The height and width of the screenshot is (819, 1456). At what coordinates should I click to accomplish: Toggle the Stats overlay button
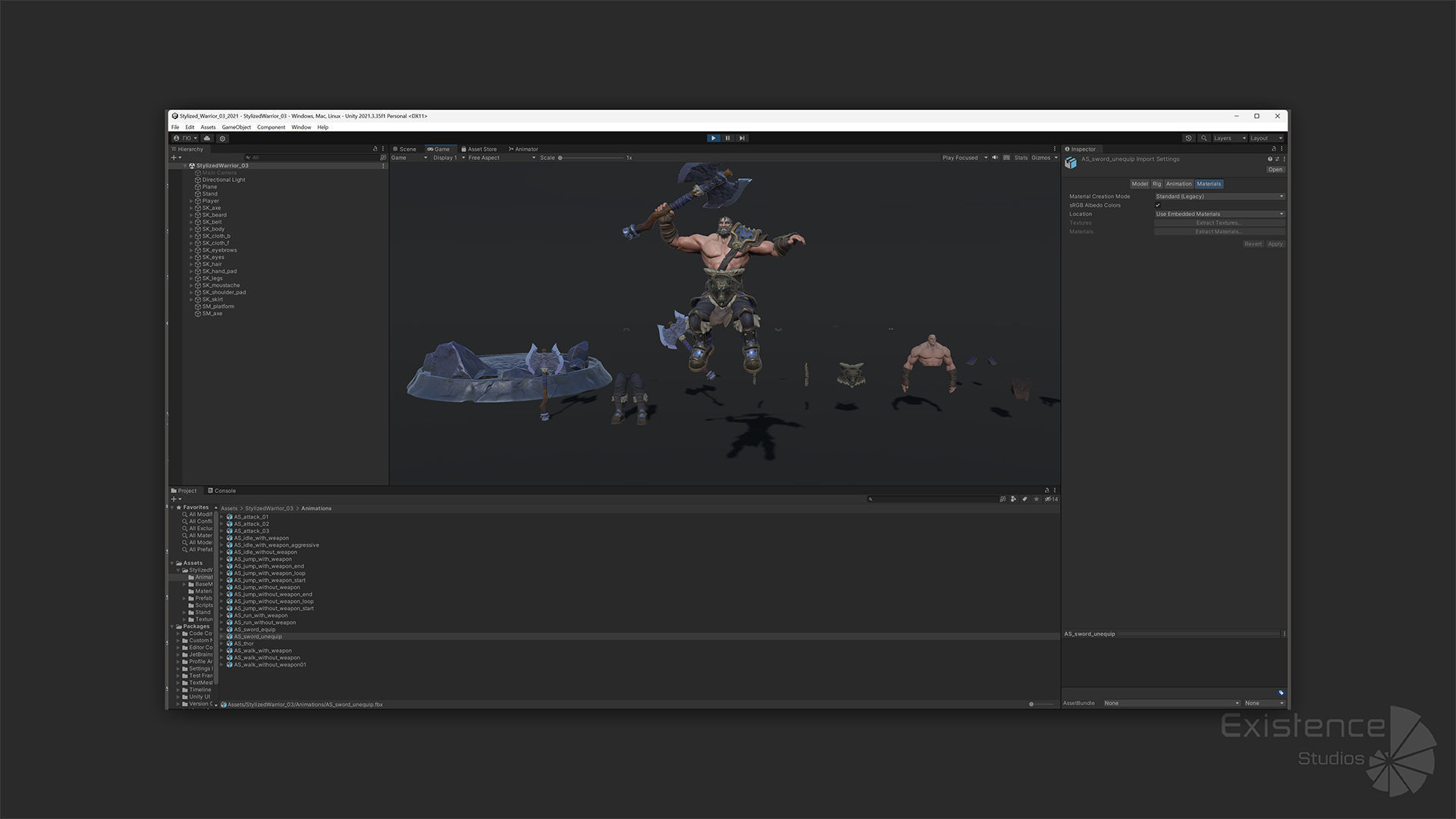(x=1021, y=158)
